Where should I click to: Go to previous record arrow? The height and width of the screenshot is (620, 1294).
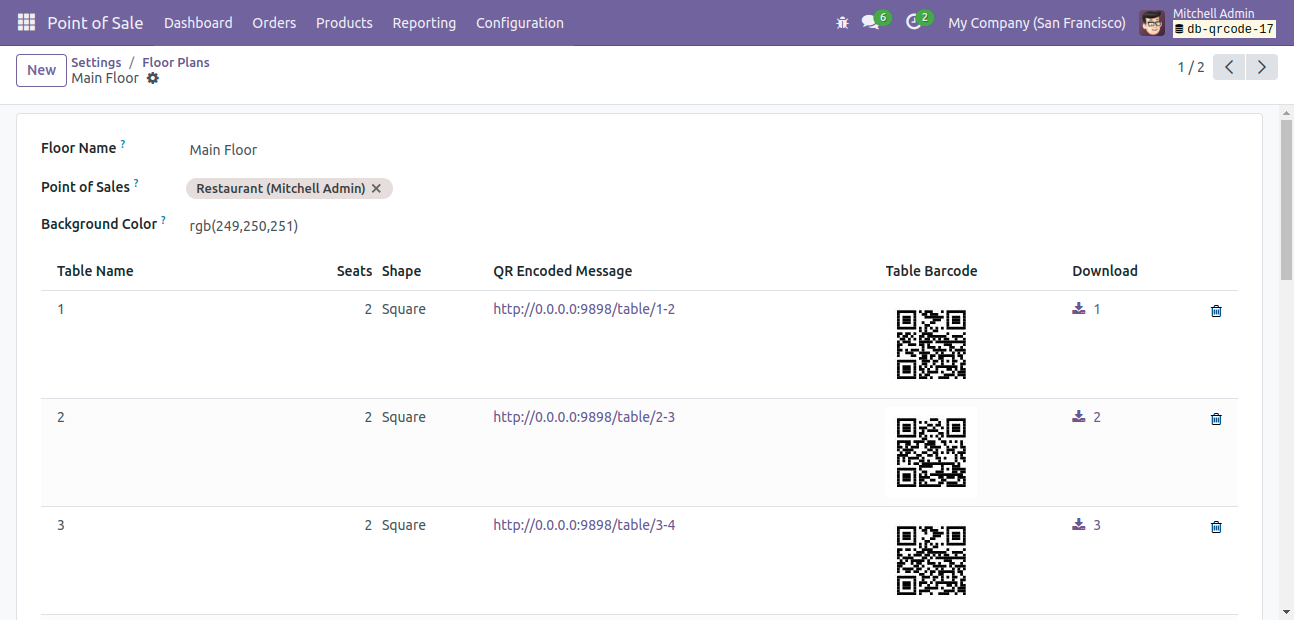(x=1229, y=67)
